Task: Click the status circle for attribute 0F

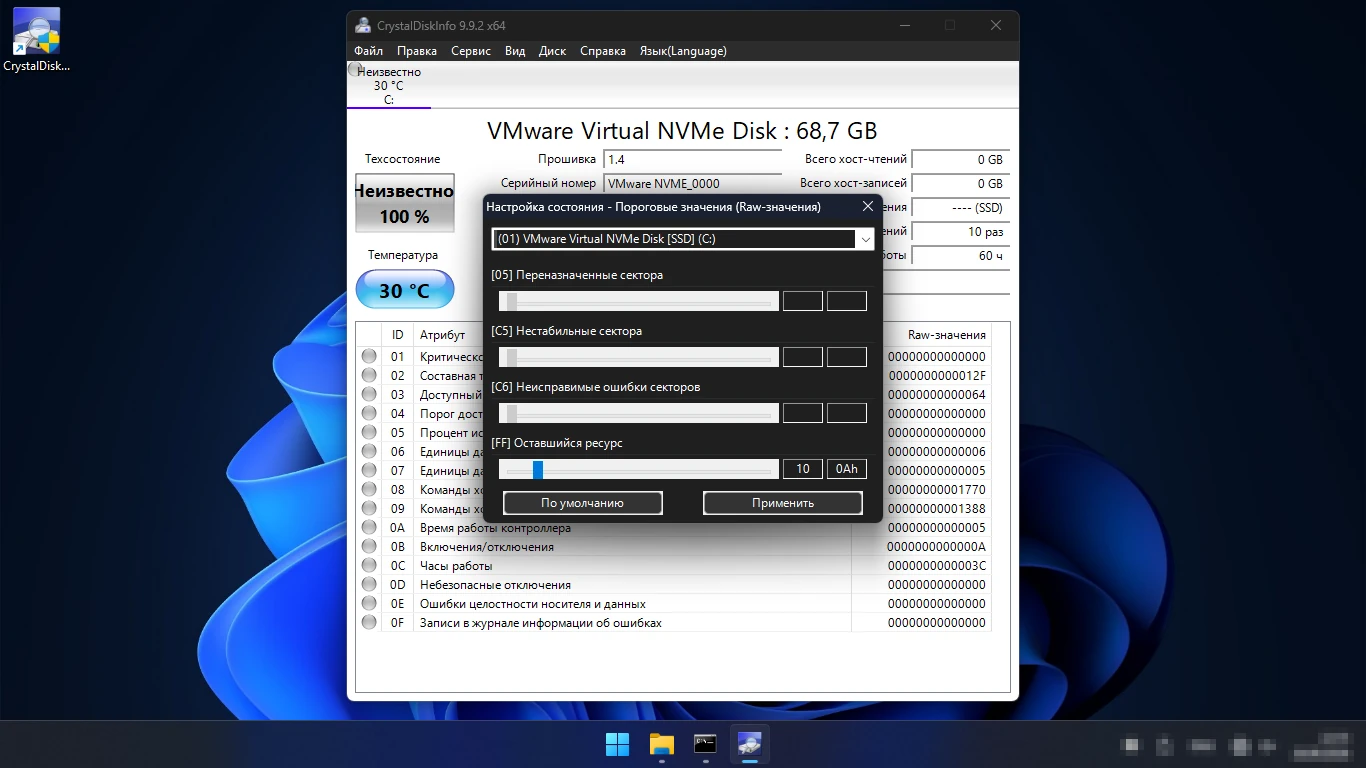Action: (369, 623)
